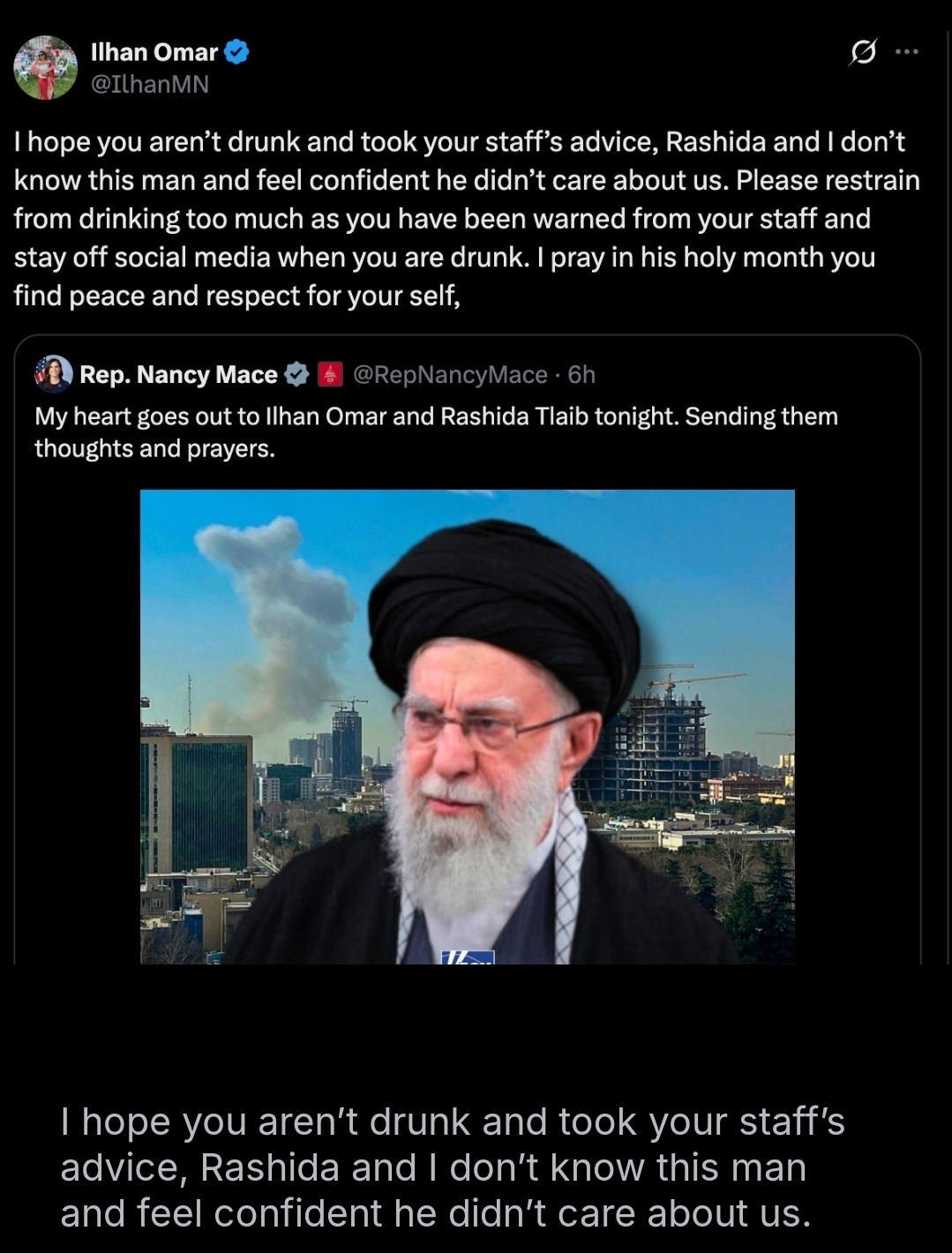
Task: Click the main post text beginning 'I hope you aren't drunk'
Action: 467,219
